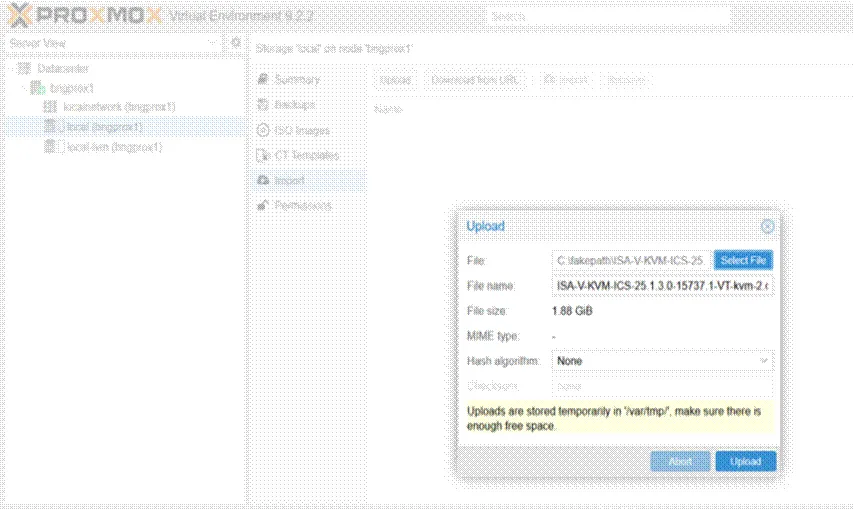Viewport: 853px width, 509px height.
Task: Select local-lvm (tmgprox1) storage
Action: 114,147
